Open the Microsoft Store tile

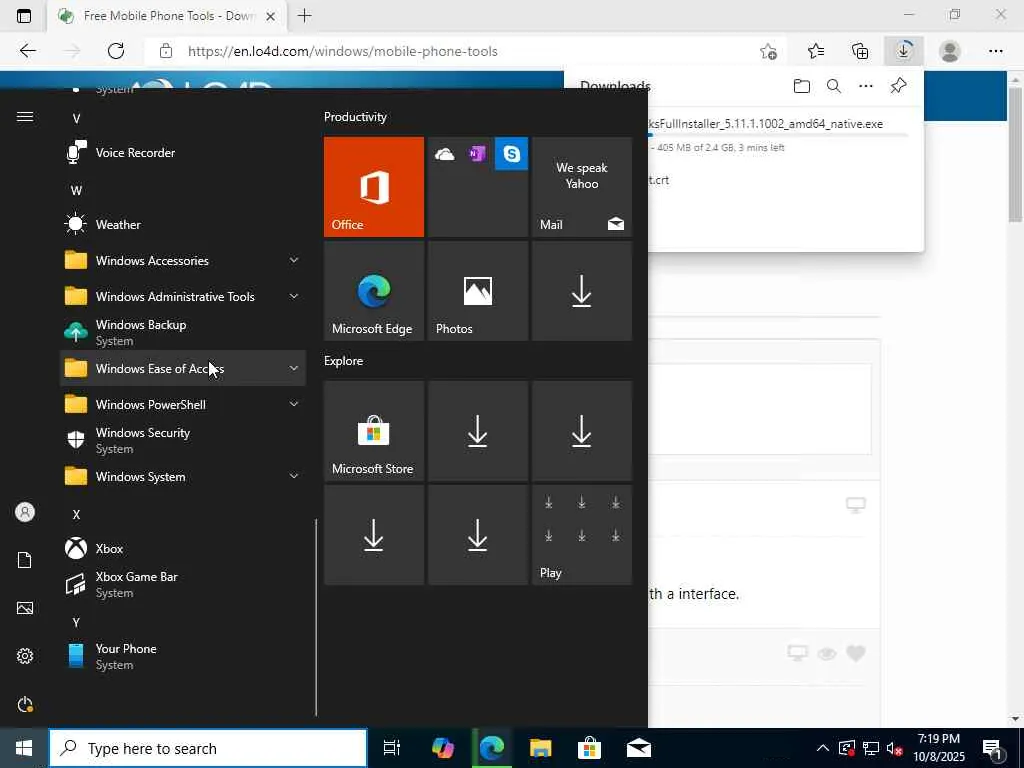[x=374, y=431]
